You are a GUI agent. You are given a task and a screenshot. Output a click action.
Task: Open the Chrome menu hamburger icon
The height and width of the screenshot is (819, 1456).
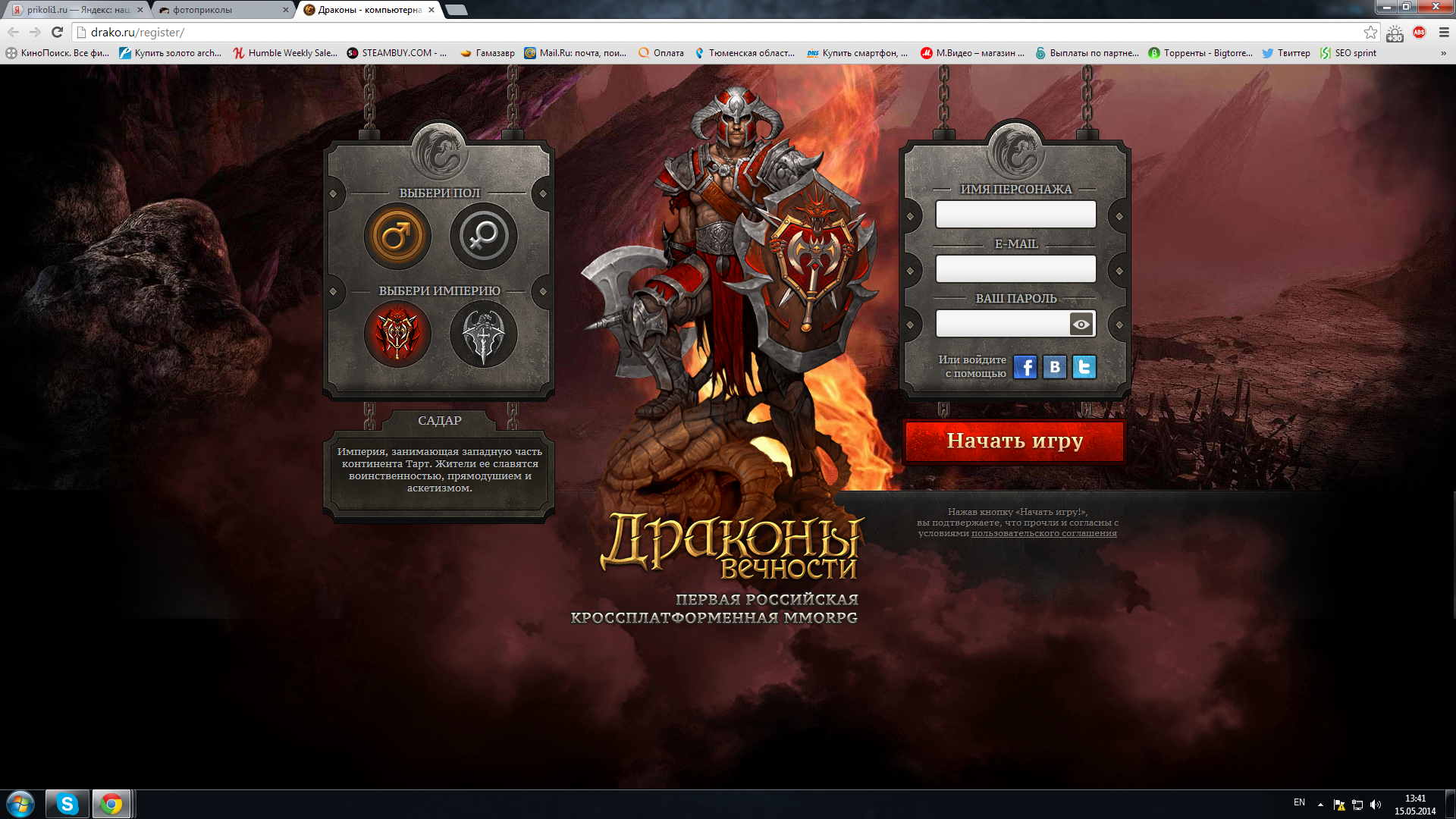(x=1444, y=32)
